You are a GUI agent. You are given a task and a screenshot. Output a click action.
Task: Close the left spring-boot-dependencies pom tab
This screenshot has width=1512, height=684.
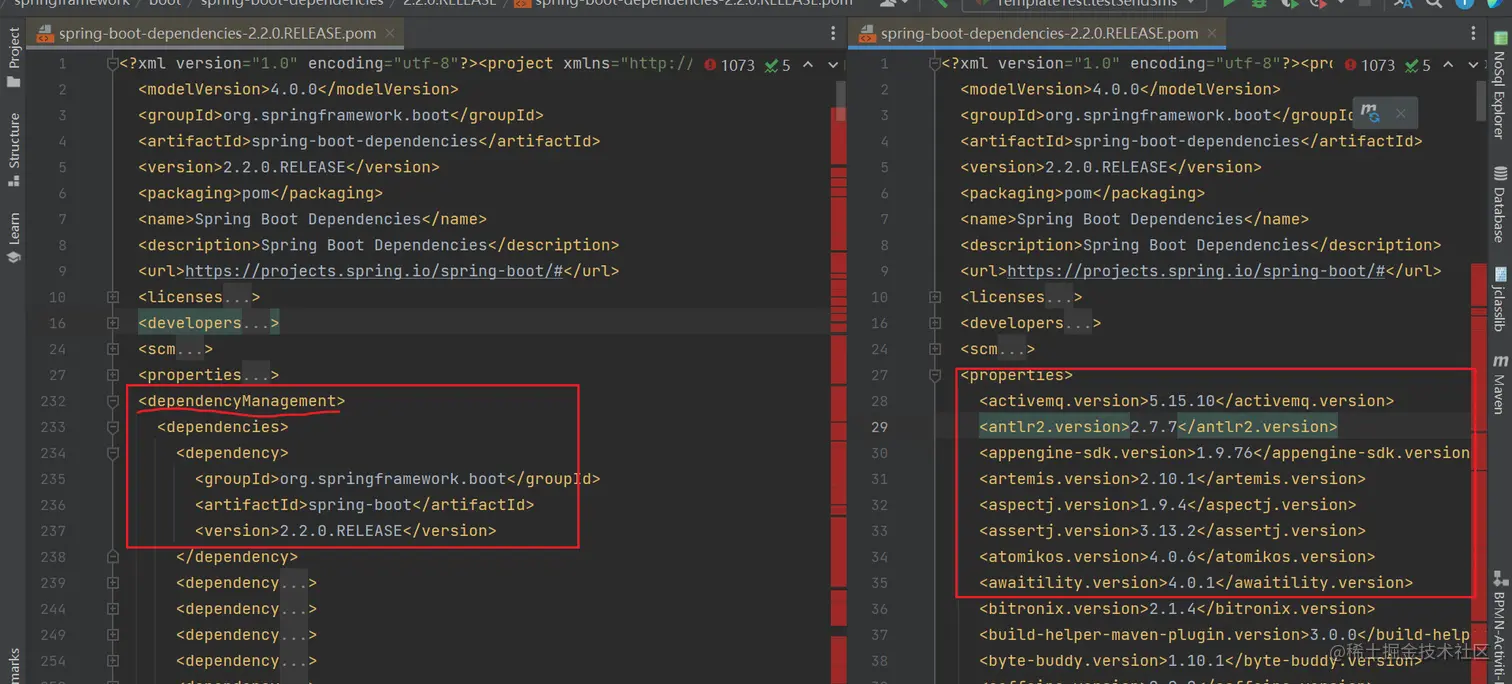[390, 33]
